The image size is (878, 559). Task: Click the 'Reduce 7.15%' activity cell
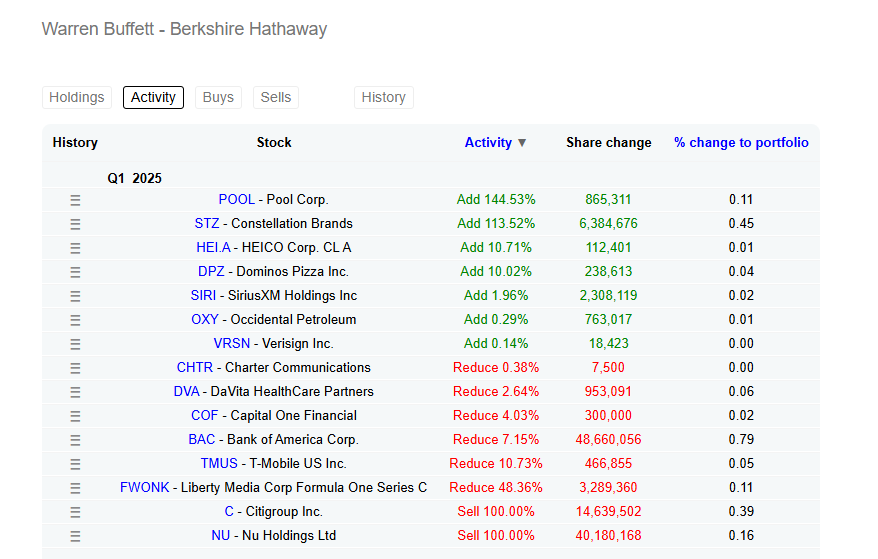click(x=496, y=440)
